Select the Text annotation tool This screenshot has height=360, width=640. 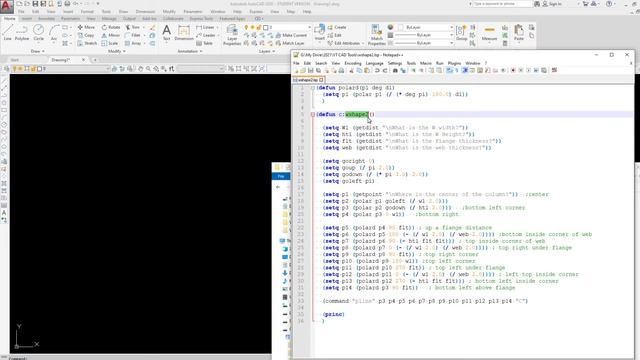pos(167,32)
